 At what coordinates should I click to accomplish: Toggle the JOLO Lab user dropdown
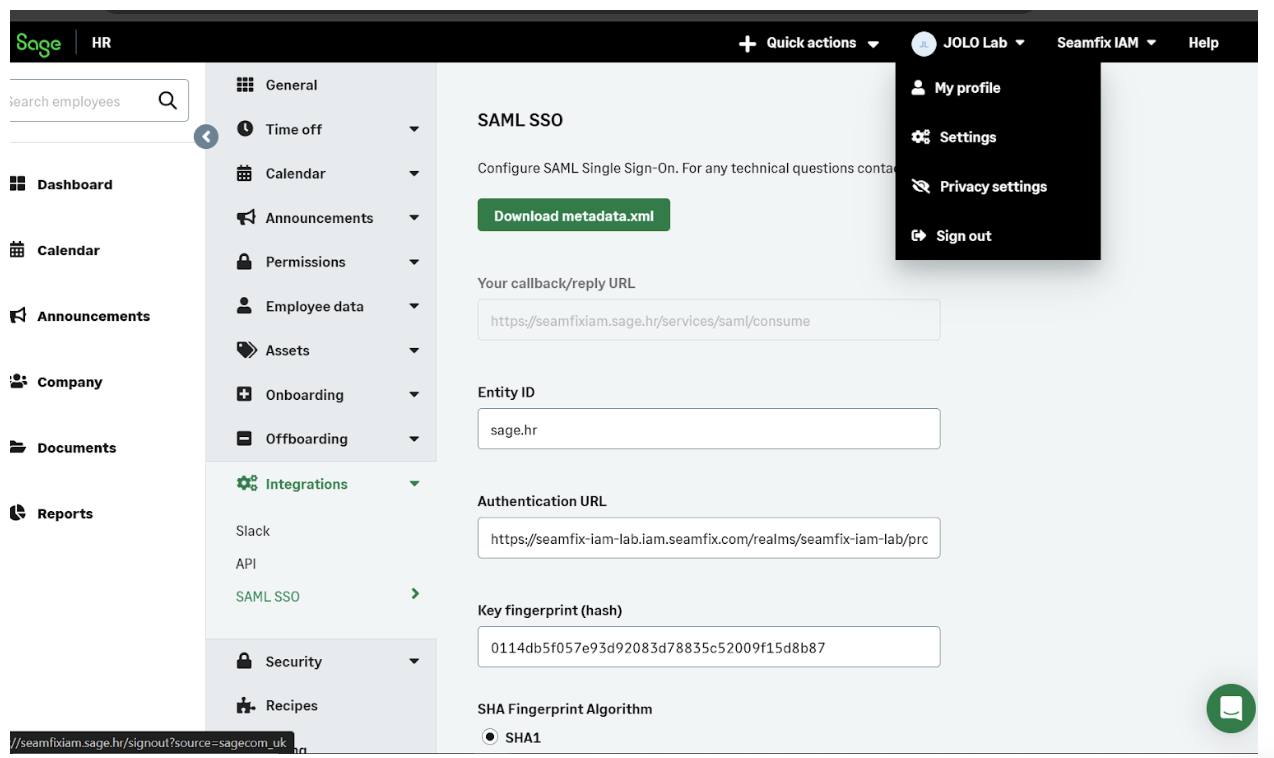(x=968, y=43)
